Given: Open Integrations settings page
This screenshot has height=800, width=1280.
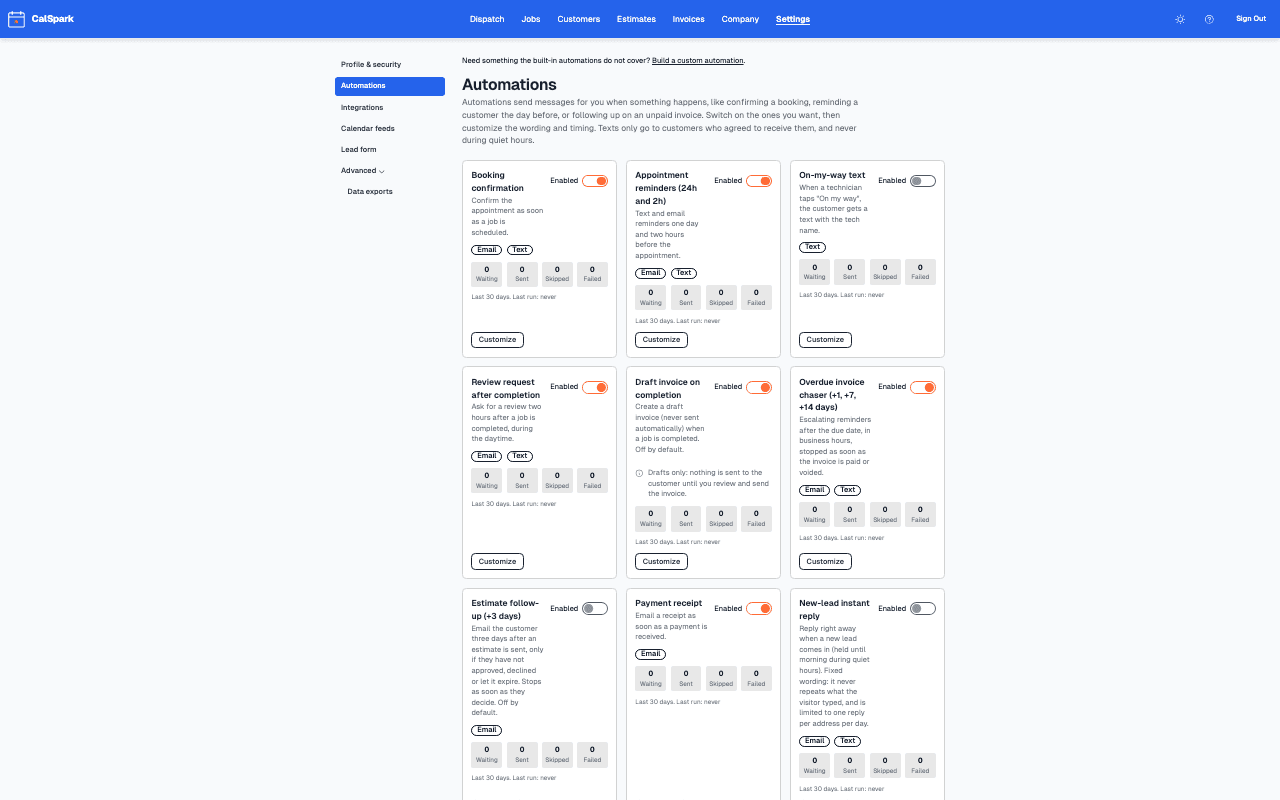Looking at the screenshot, I should tap(390, 108).
